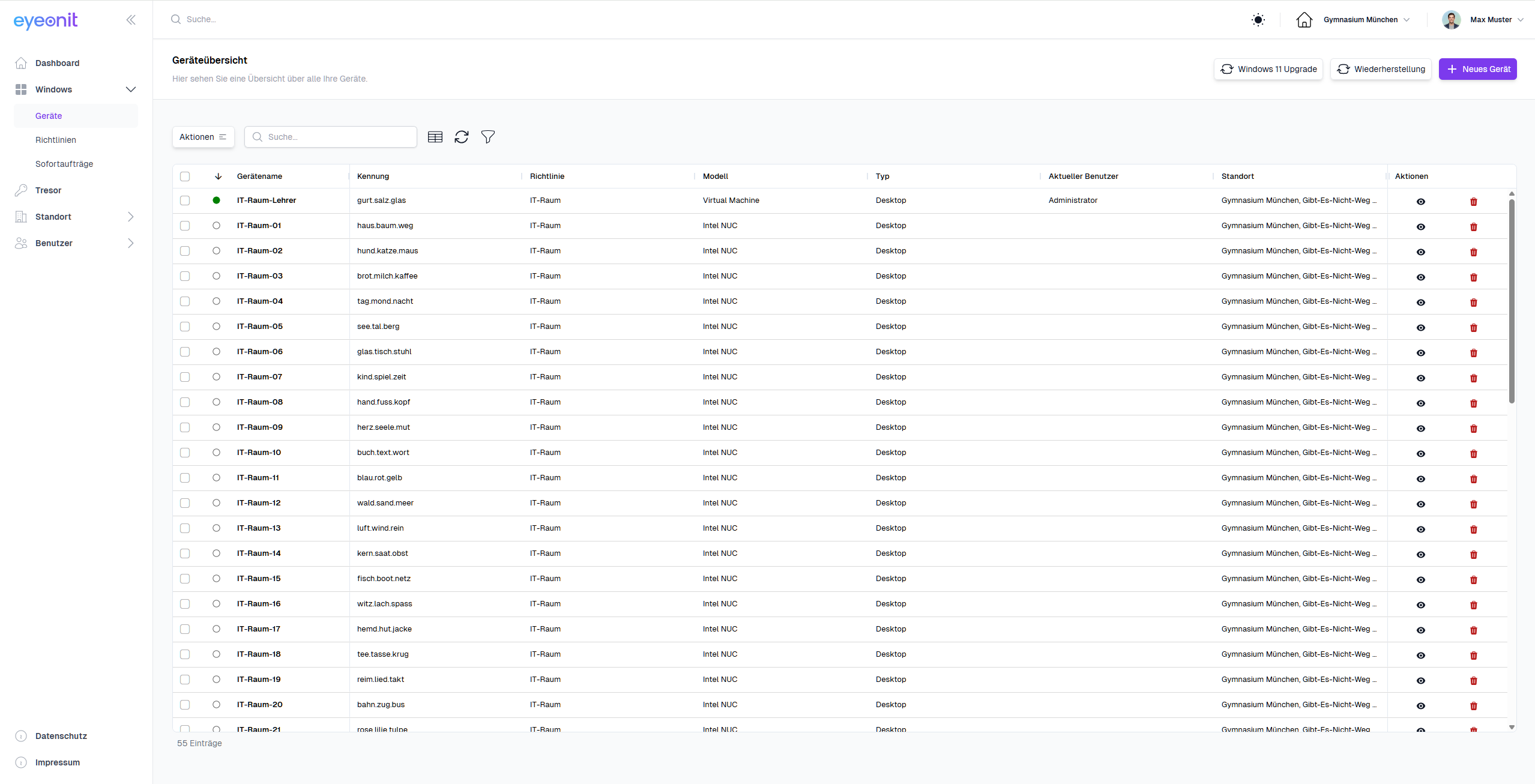Image resolution: width=1535 pixels, height=784 pixels.
Task: Open Richtlinien in the sidebar
Action: (x=56, y=140)
